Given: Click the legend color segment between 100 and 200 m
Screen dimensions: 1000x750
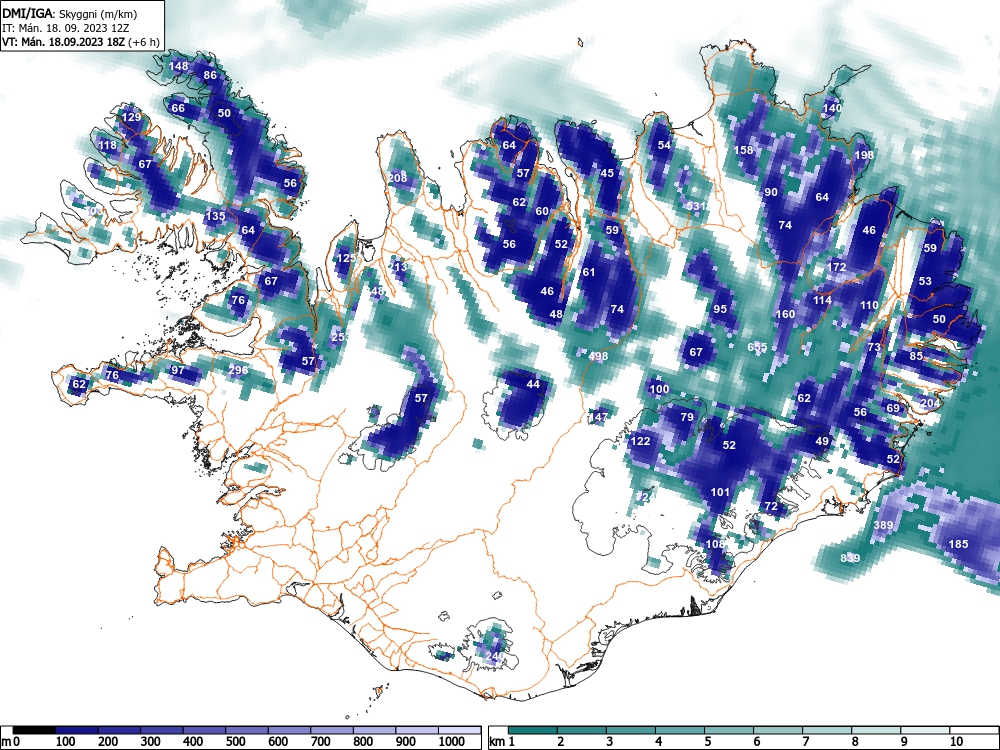Looking at the screenshot, I should [77, 730].
